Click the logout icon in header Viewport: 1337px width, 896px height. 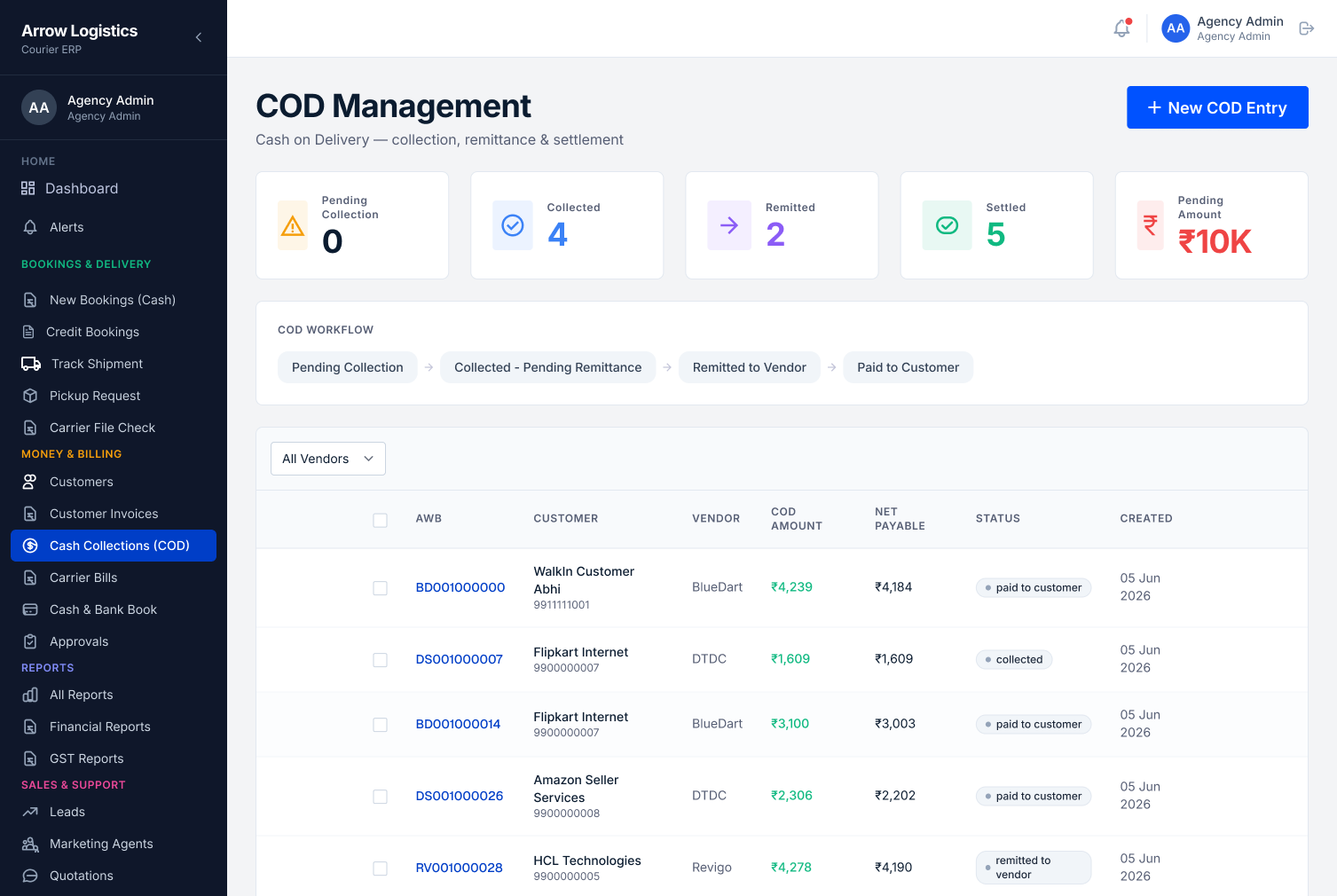1306,28
